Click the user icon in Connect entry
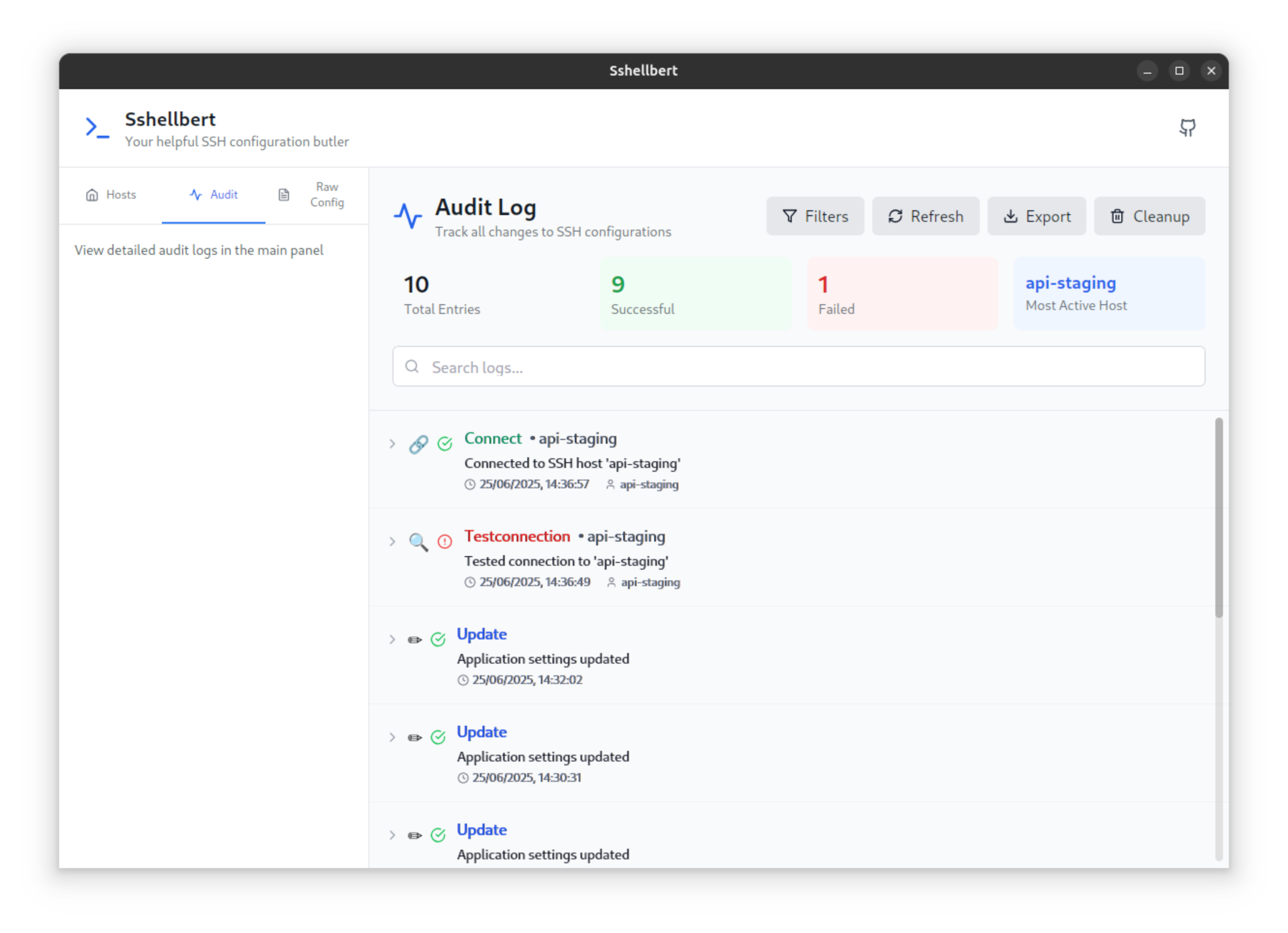The width and height of the screenshot is (1288, 933). coord(610,485)
